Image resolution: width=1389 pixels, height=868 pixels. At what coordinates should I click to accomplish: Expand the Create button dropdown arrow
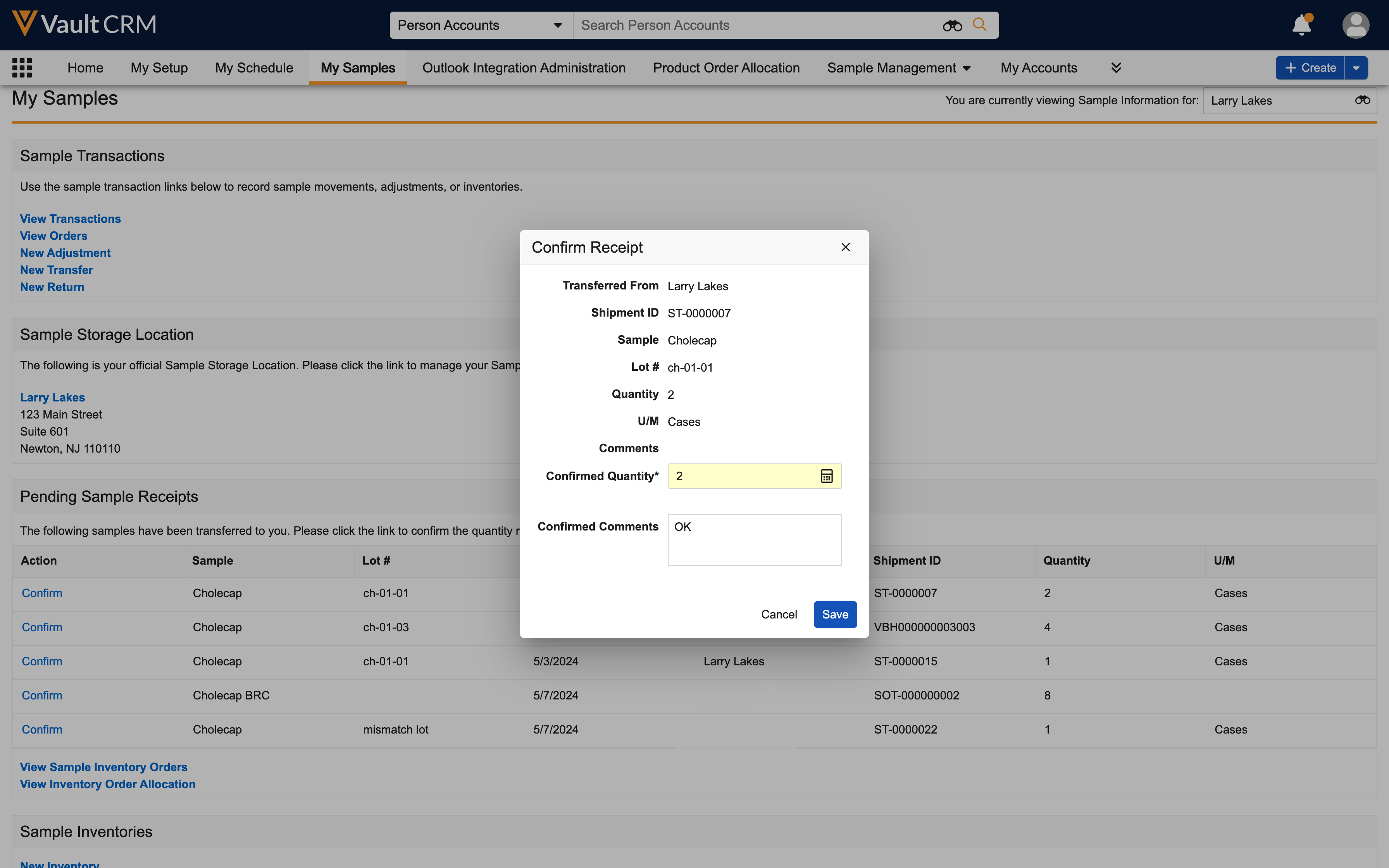coord(1356,68)
